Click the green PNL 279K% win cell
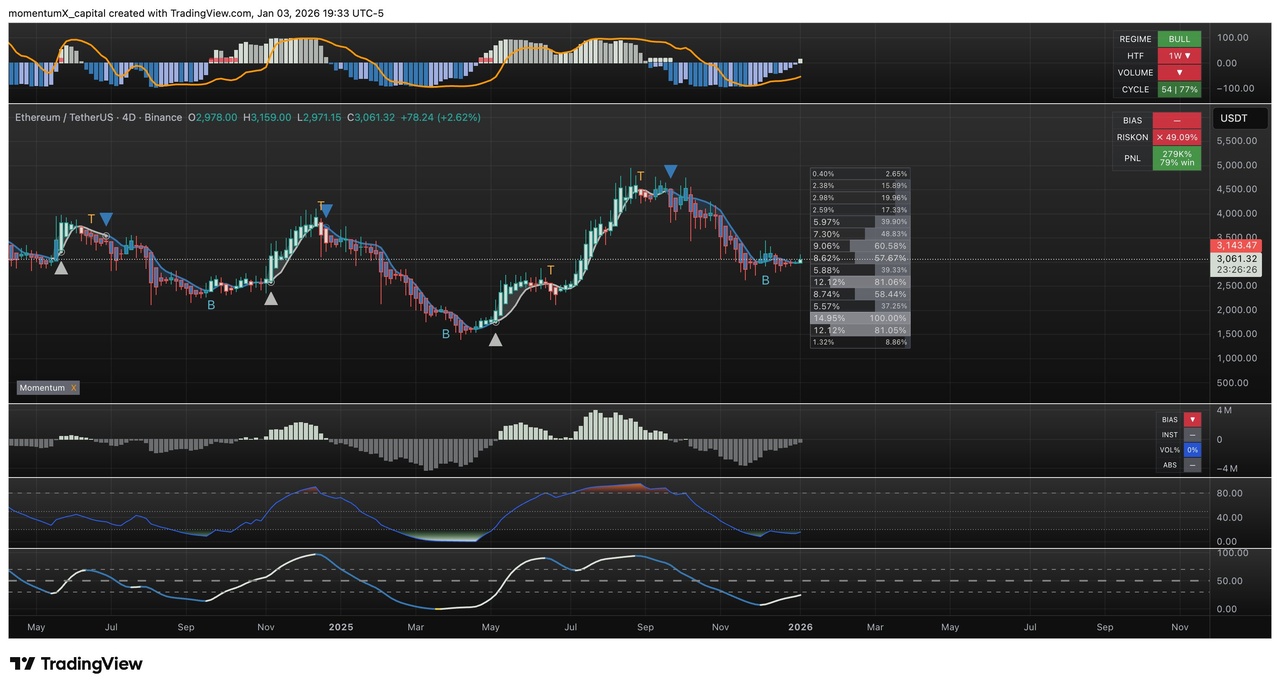Screen dimensions: 1280x689 click(1177, 158)
